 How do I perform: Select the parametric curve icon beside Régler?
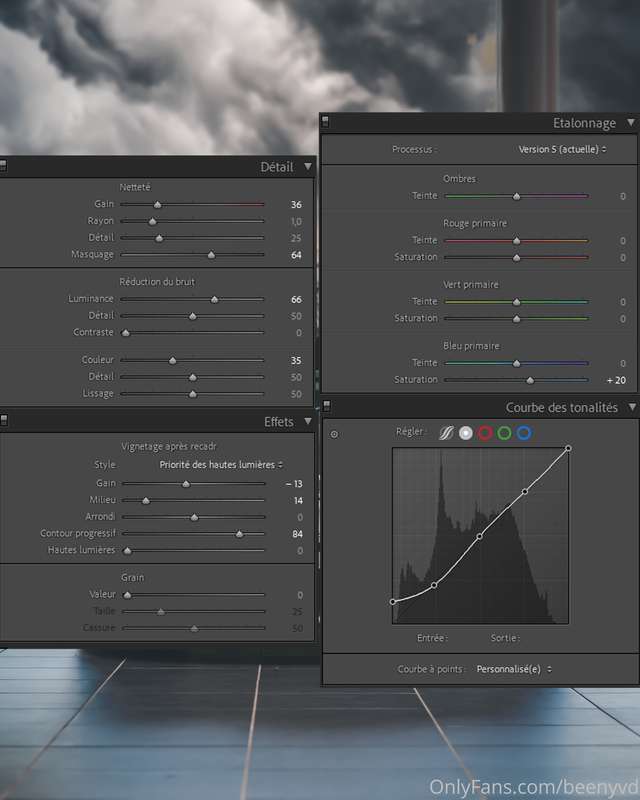pos(446,433)
